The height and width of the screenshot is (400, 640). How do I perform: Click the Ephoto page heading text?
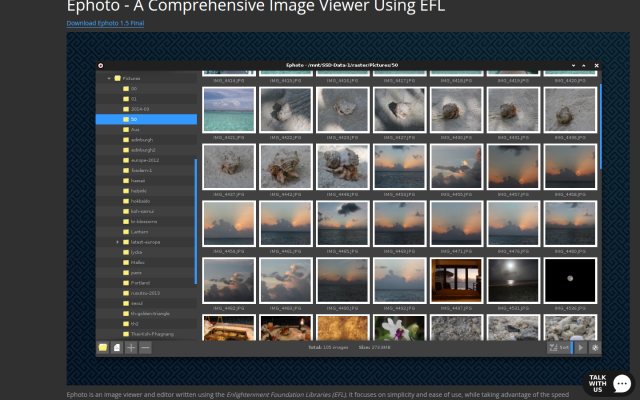pos(256,7)
